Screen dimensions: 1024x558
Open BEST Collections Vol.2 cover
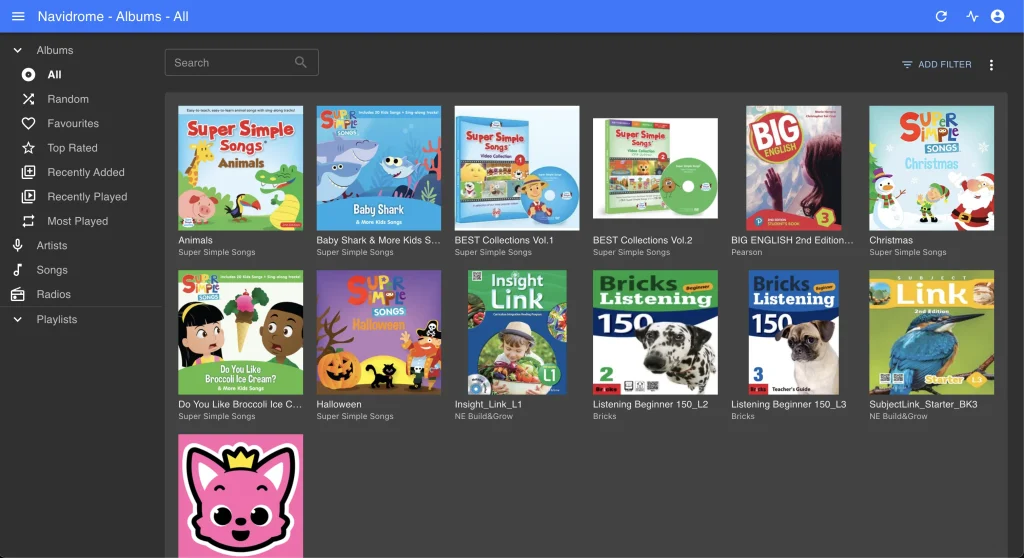655,168
